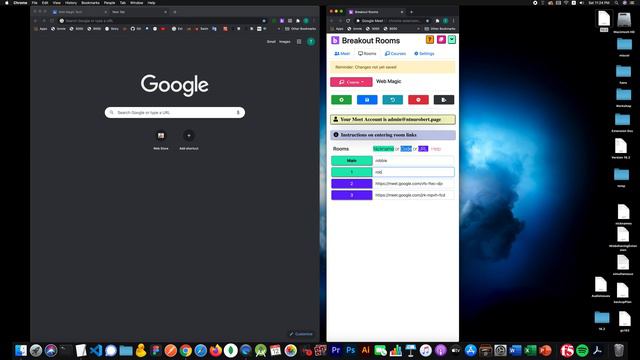Click the Google account avatar
640x360 pixels.
[311, 42]
